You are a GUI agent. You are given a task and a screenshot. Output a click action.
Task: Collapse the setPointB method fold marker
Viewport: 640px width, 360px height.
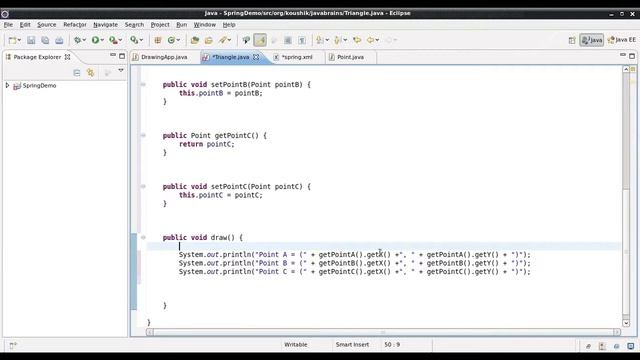click(x=143, y=84)
